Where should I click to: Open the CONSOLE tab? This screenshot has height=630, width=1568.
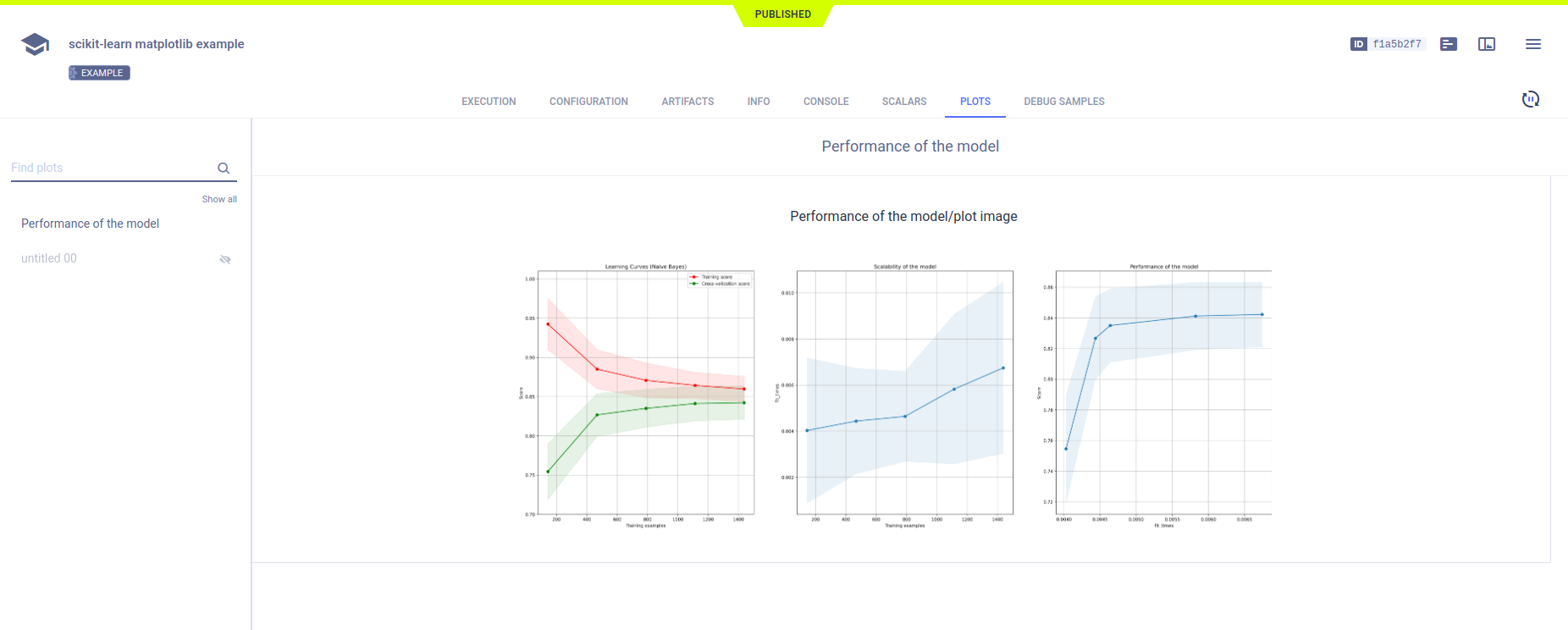(825, 102)
